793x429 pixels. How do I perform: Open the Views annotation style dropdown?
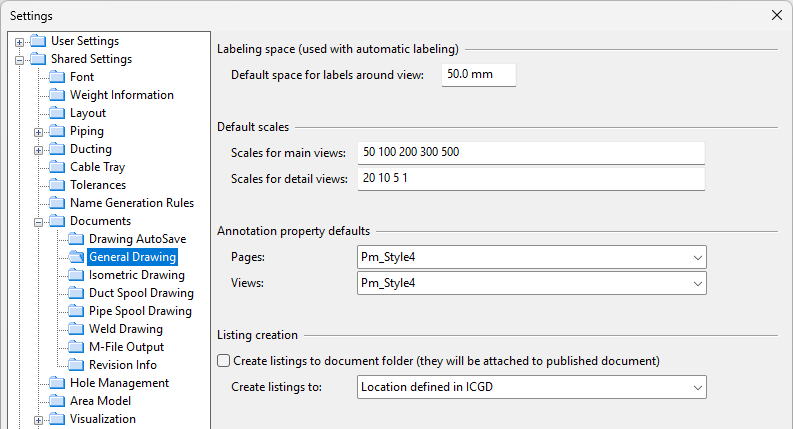tap(531, 284)
